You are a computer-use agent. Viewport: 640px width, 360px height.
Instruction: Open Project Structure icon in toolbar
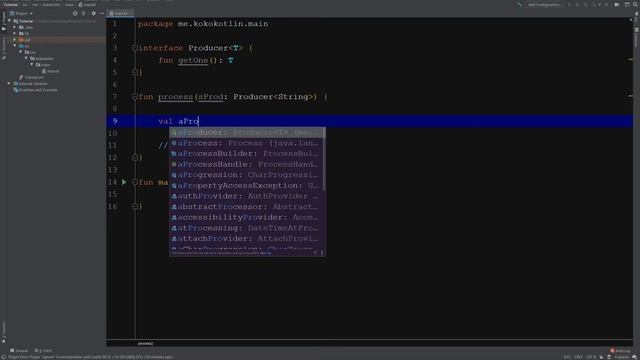pos(617,4)
